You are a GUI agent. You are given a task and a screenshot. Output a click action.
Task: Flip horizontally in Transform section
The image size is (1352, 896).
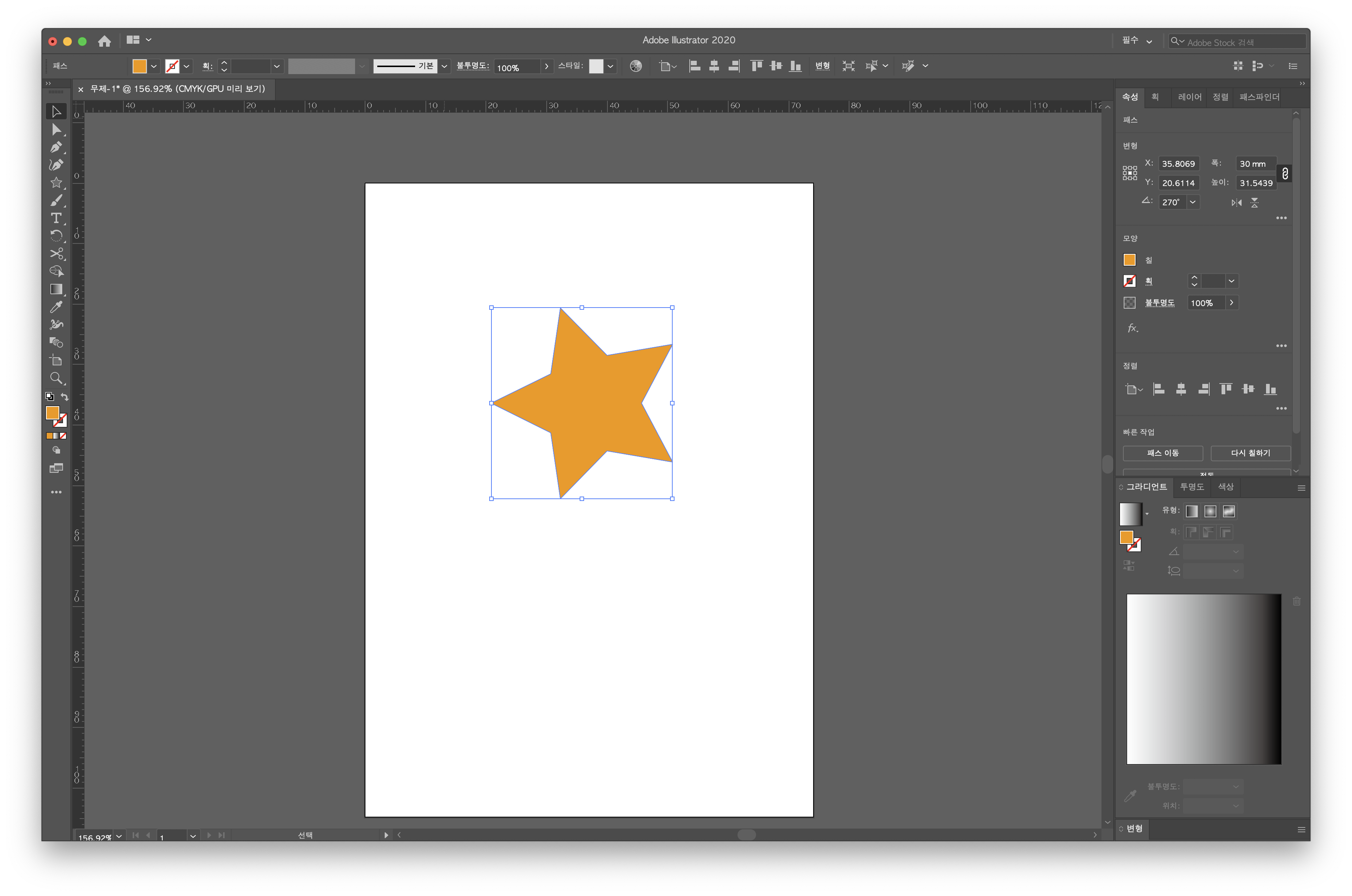pos(1236,203)
